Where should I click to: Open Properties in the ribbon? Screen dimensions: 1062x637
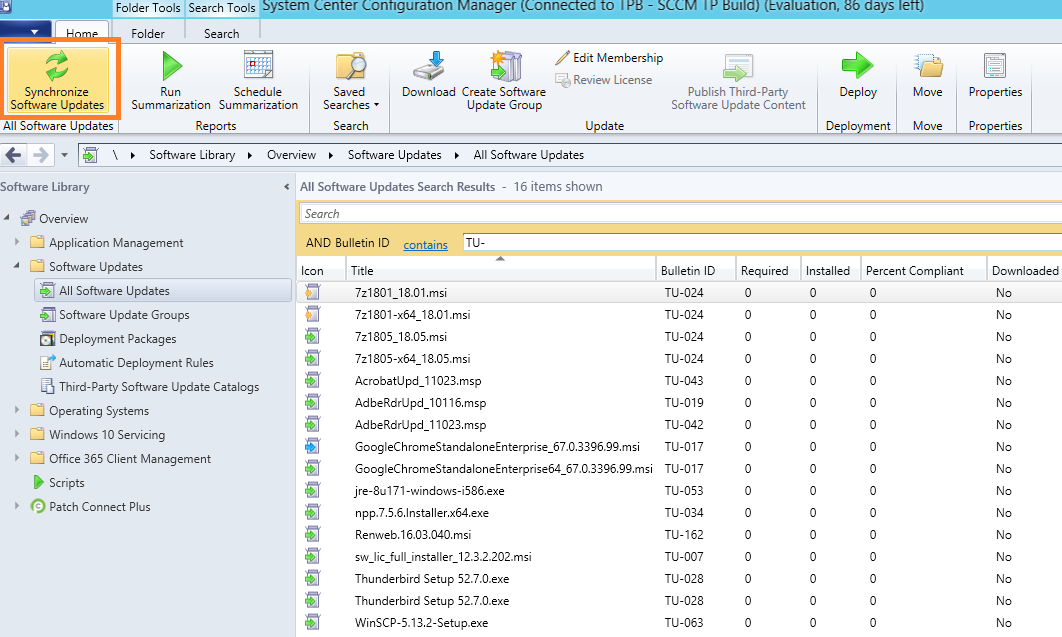(995, 67)
